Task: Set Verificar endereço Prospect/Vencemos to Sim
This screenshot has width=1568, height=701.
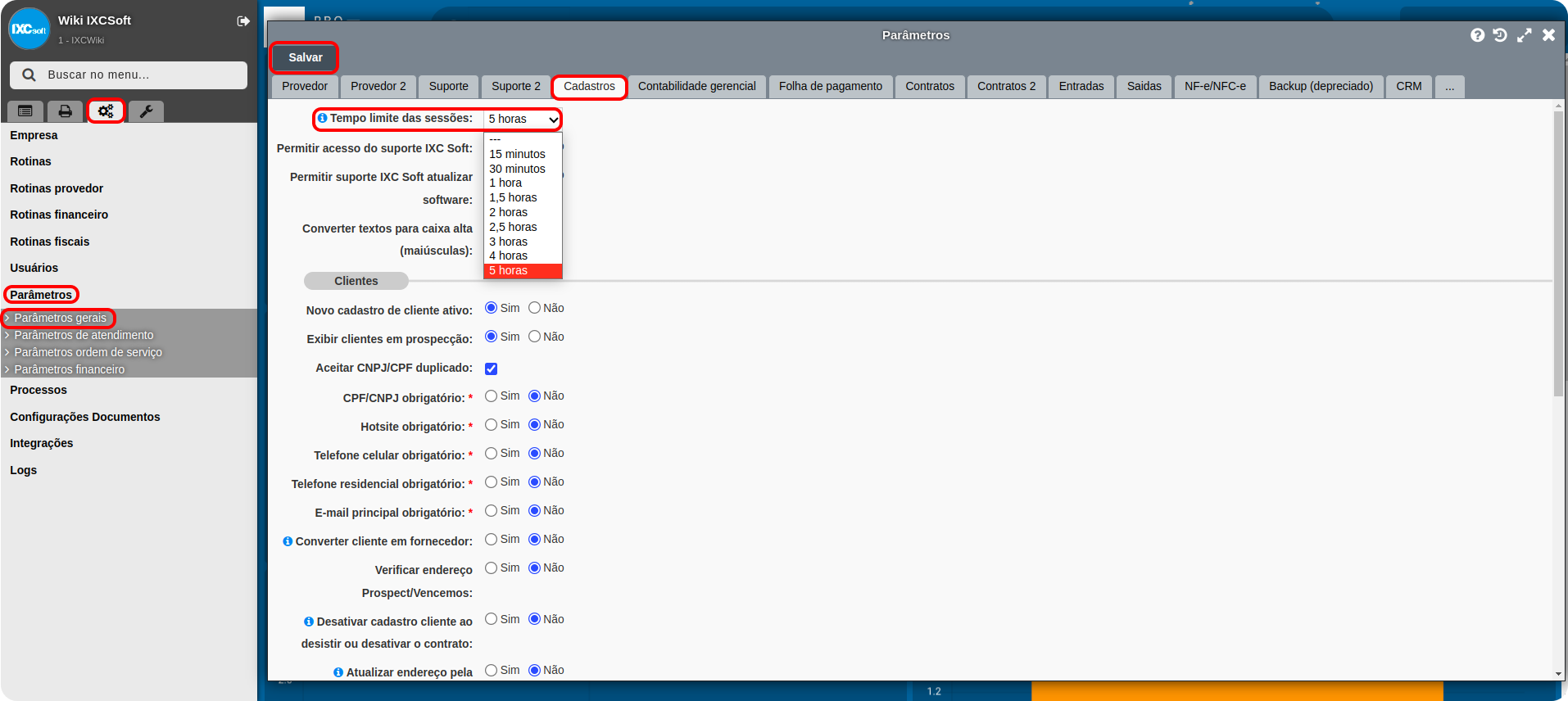Action: [x=491, y=568]
